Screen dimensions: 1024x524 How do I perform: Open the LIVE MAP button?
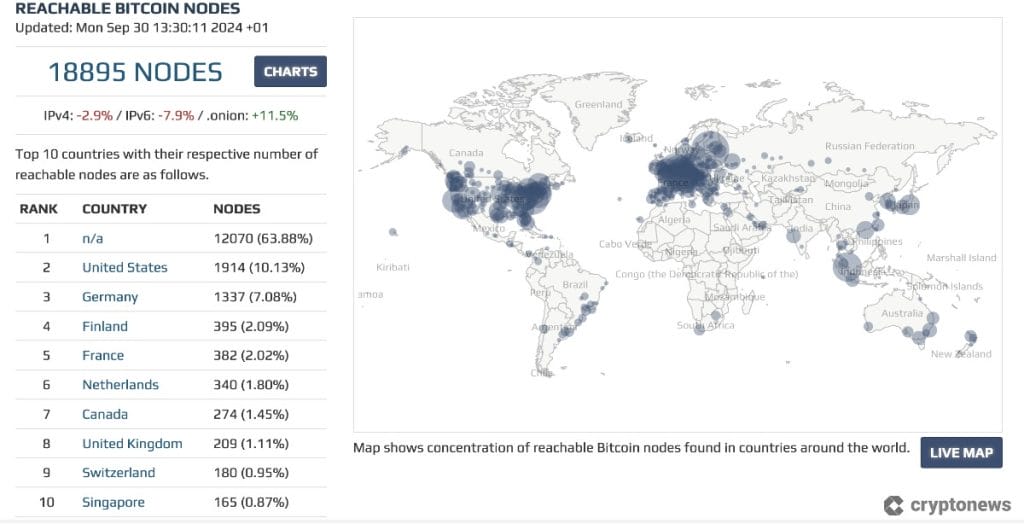pos(961,452)
